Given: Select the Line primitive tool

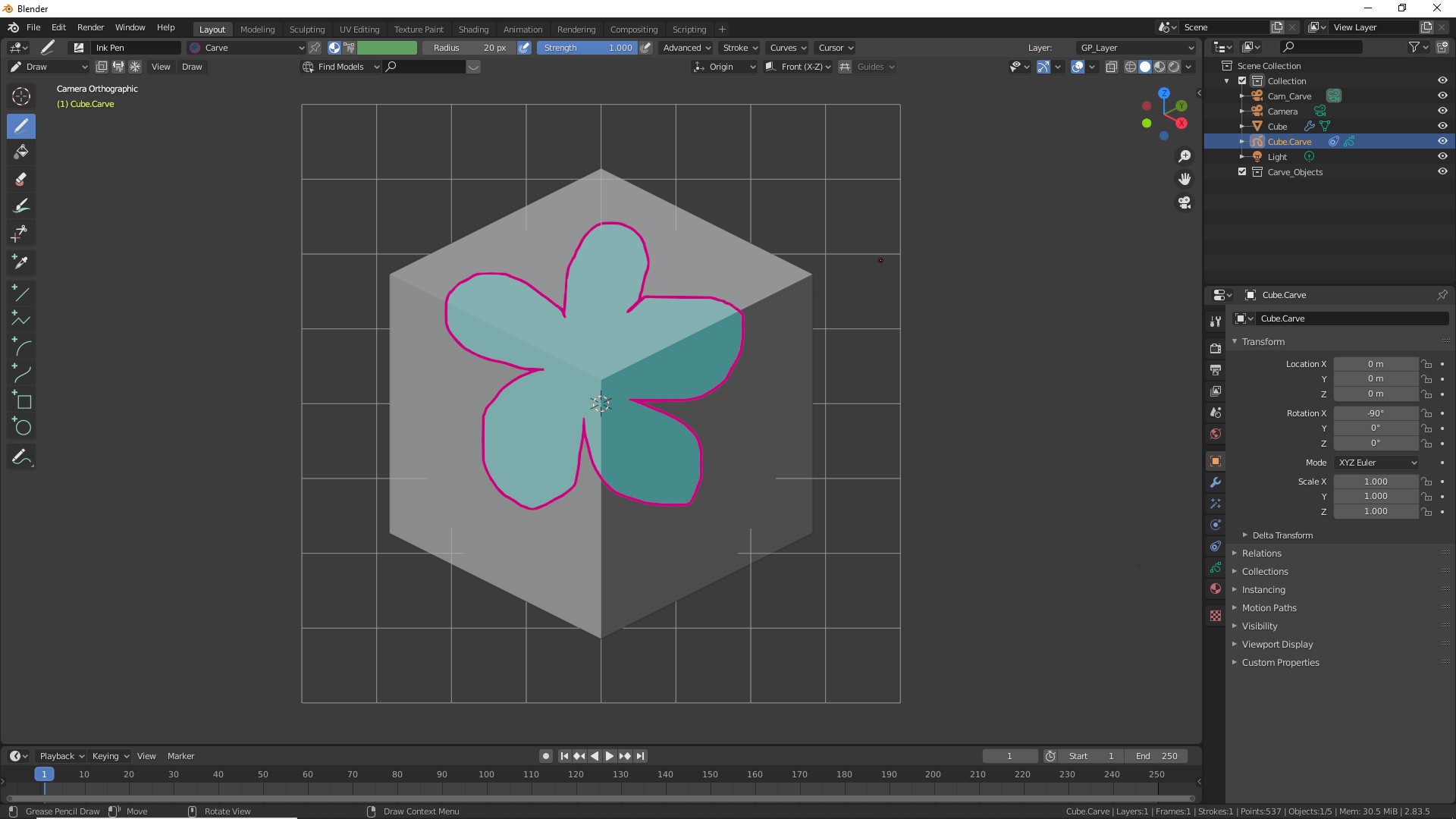Looking at the screenshot, I should pyautogui.click(x=21, y=293).
